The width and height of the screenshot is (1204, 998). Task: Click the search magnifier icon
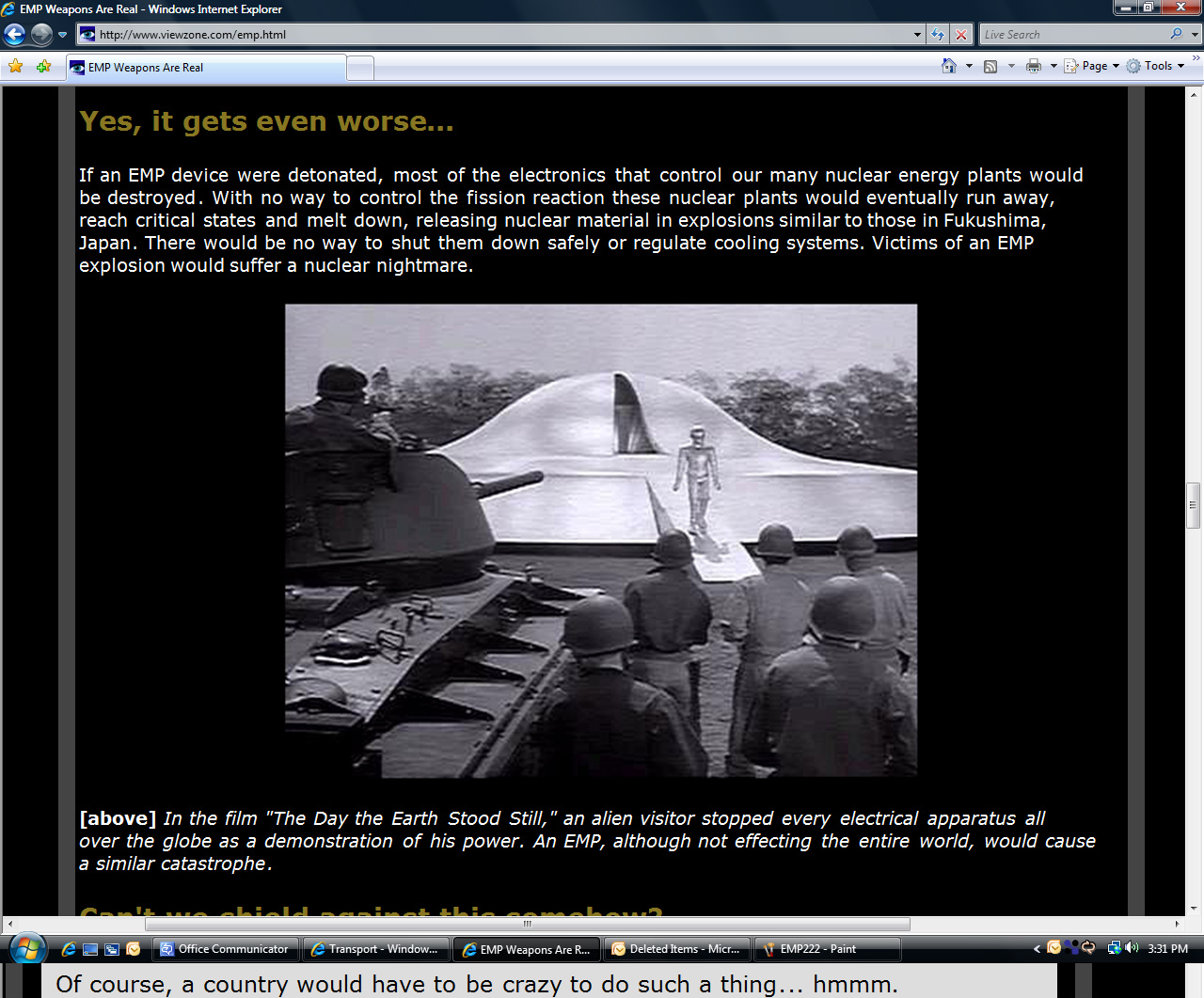tap(1177, 34)
